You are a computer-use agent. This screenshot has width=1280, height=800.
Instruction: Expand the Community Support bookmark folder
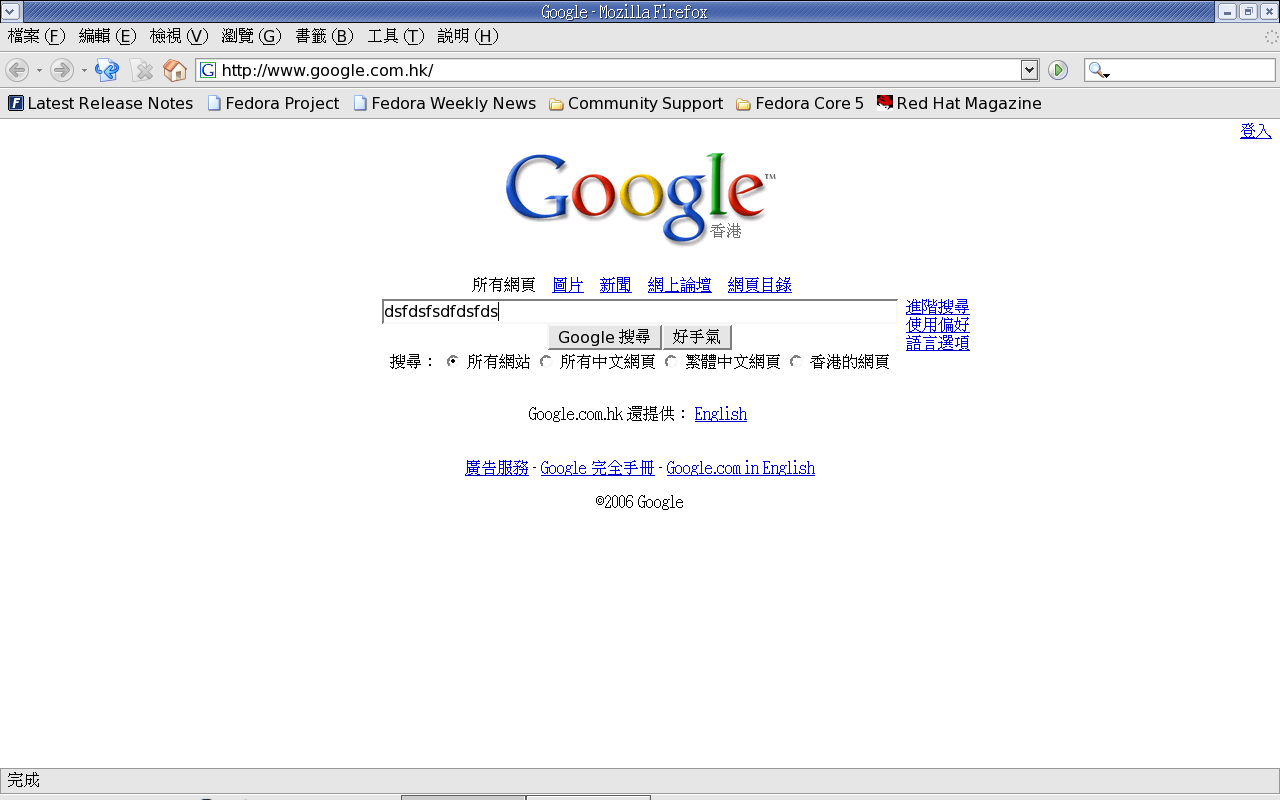pyautogui.click(x=635, y=103)
